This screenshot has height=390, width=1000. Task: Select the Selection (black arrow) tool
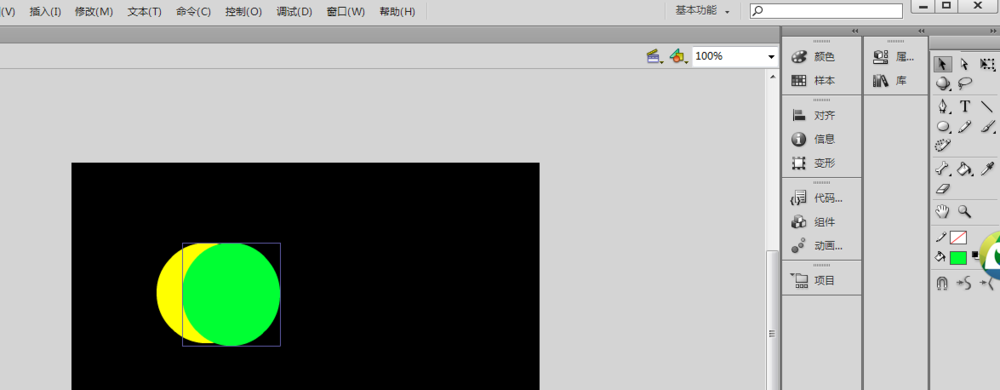pyautogui.click(x=943, y=64)
